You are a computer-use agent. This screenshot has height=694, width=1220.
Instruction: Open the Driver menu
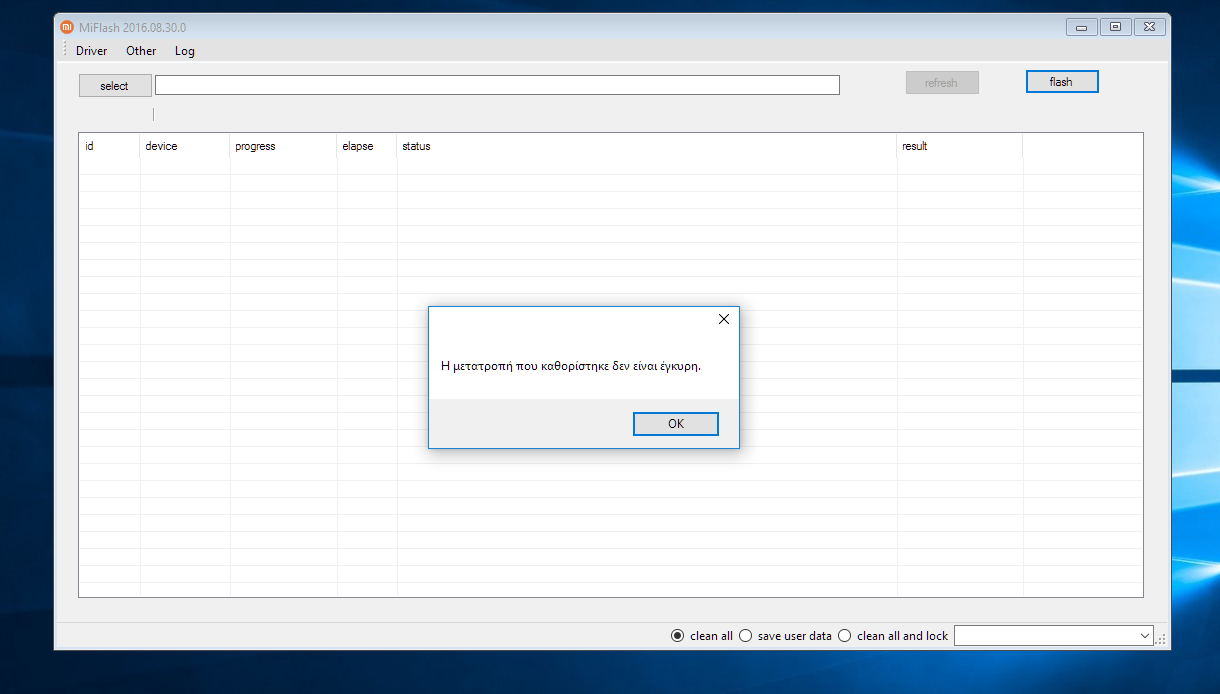(92, 51)
